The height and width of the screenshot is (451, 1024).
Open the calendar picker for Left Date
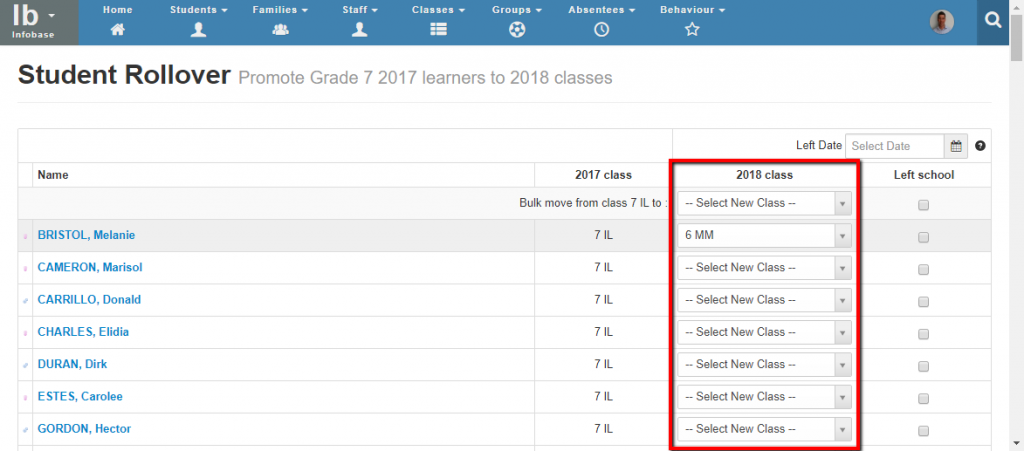(x=956, y=146)
